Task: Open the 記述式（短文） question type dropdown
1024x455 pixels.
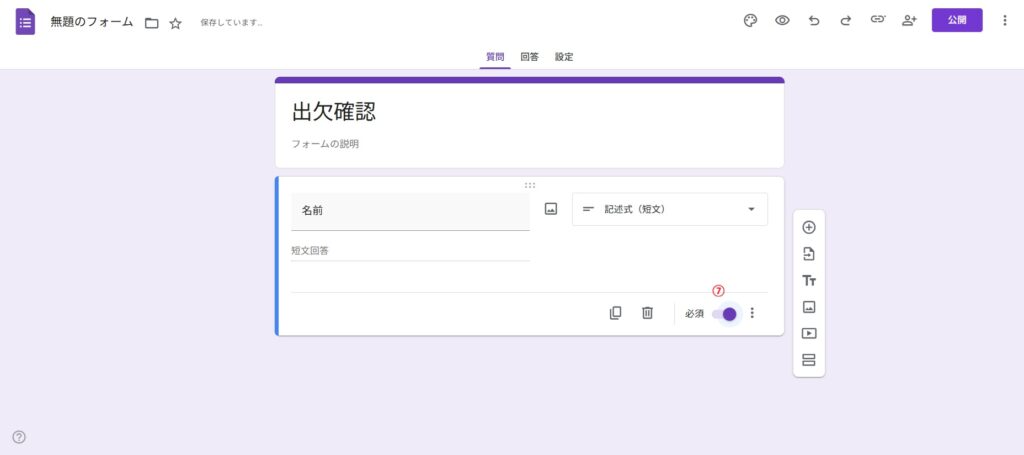Action: coord(670,209)
